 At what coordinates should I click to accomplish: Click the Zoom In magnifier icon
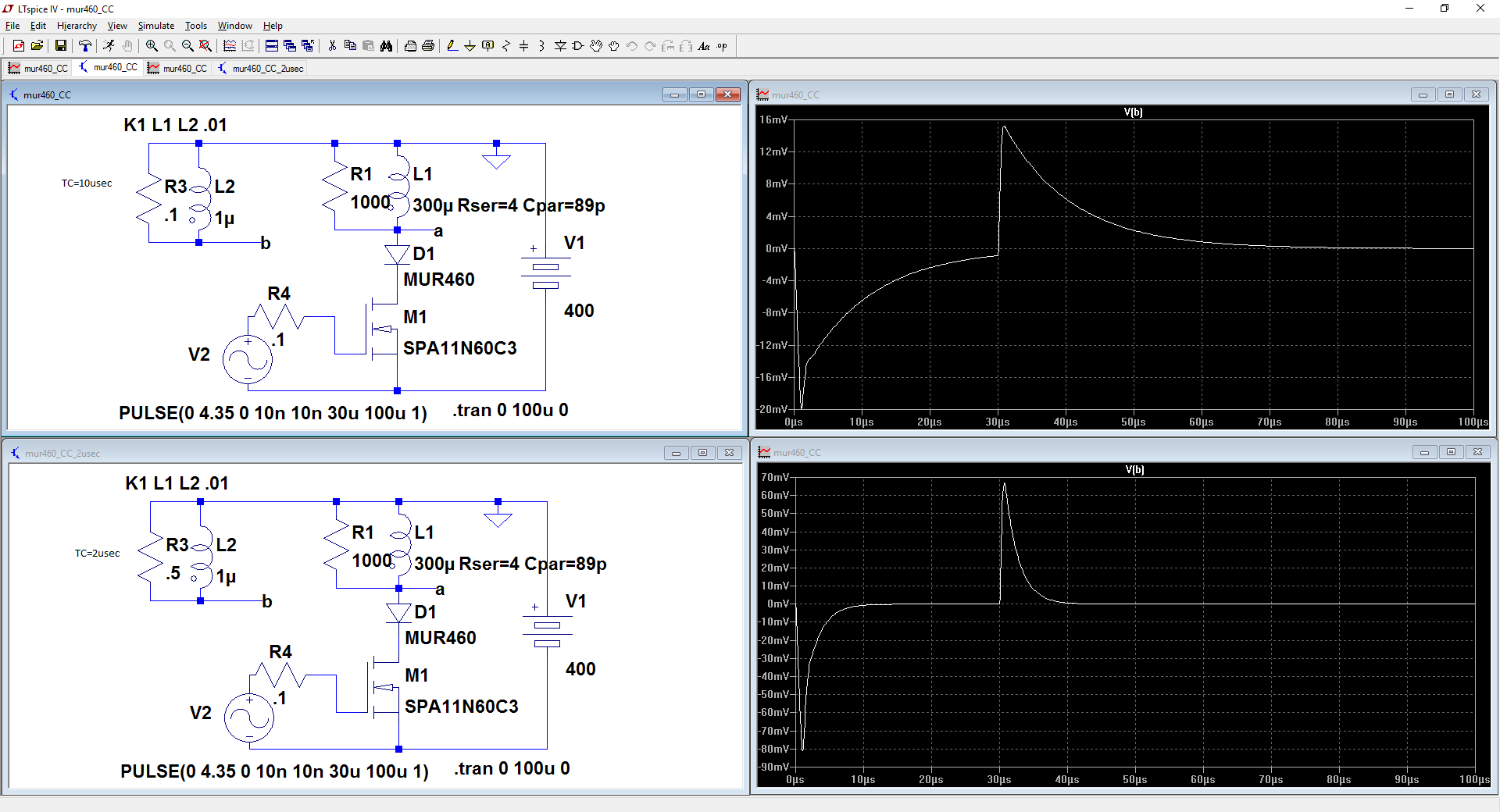point(152,46)
